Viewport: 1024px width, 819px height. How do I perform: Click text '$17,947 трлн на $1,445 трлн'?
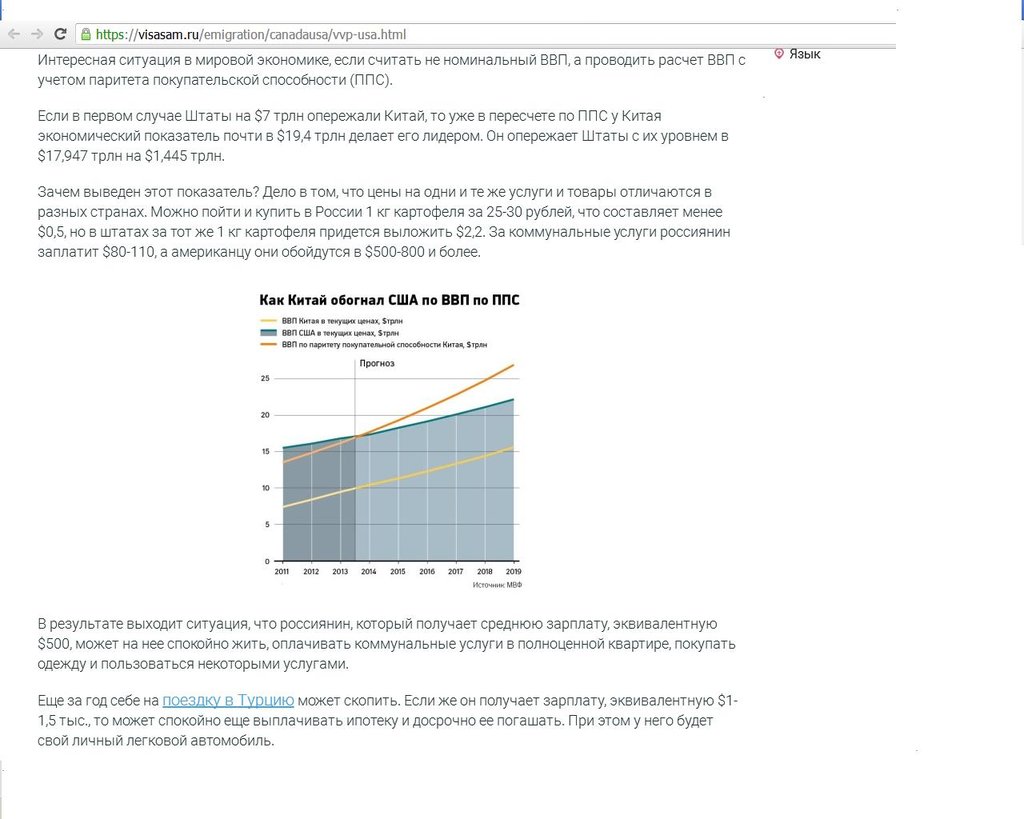pyautogui.click(x=130, y=156)
